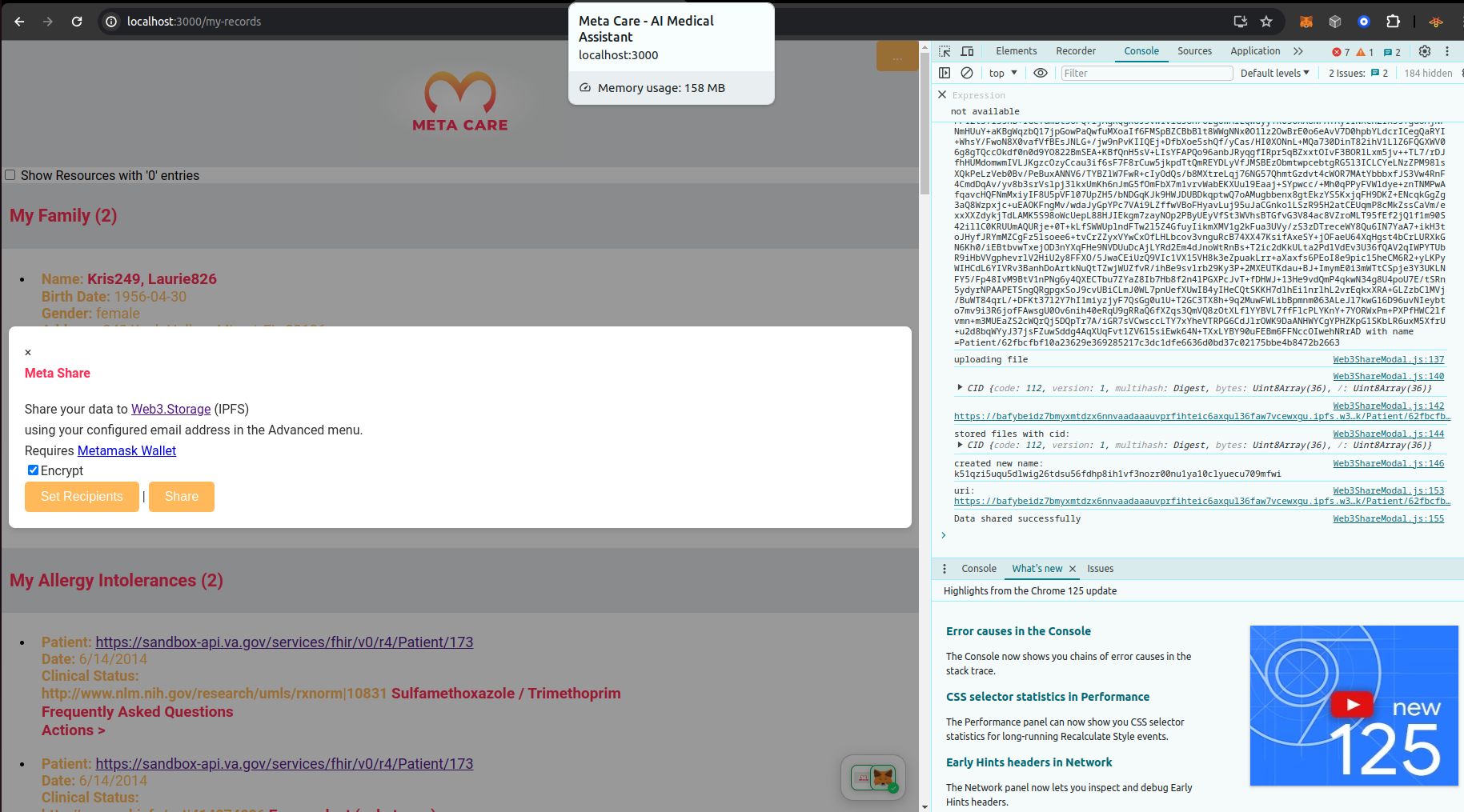The width and height of the screenshot is (1464, 812).
Task: Open the MetaMask fox extension in the toolbar
Action: (x=1306, y=22)
